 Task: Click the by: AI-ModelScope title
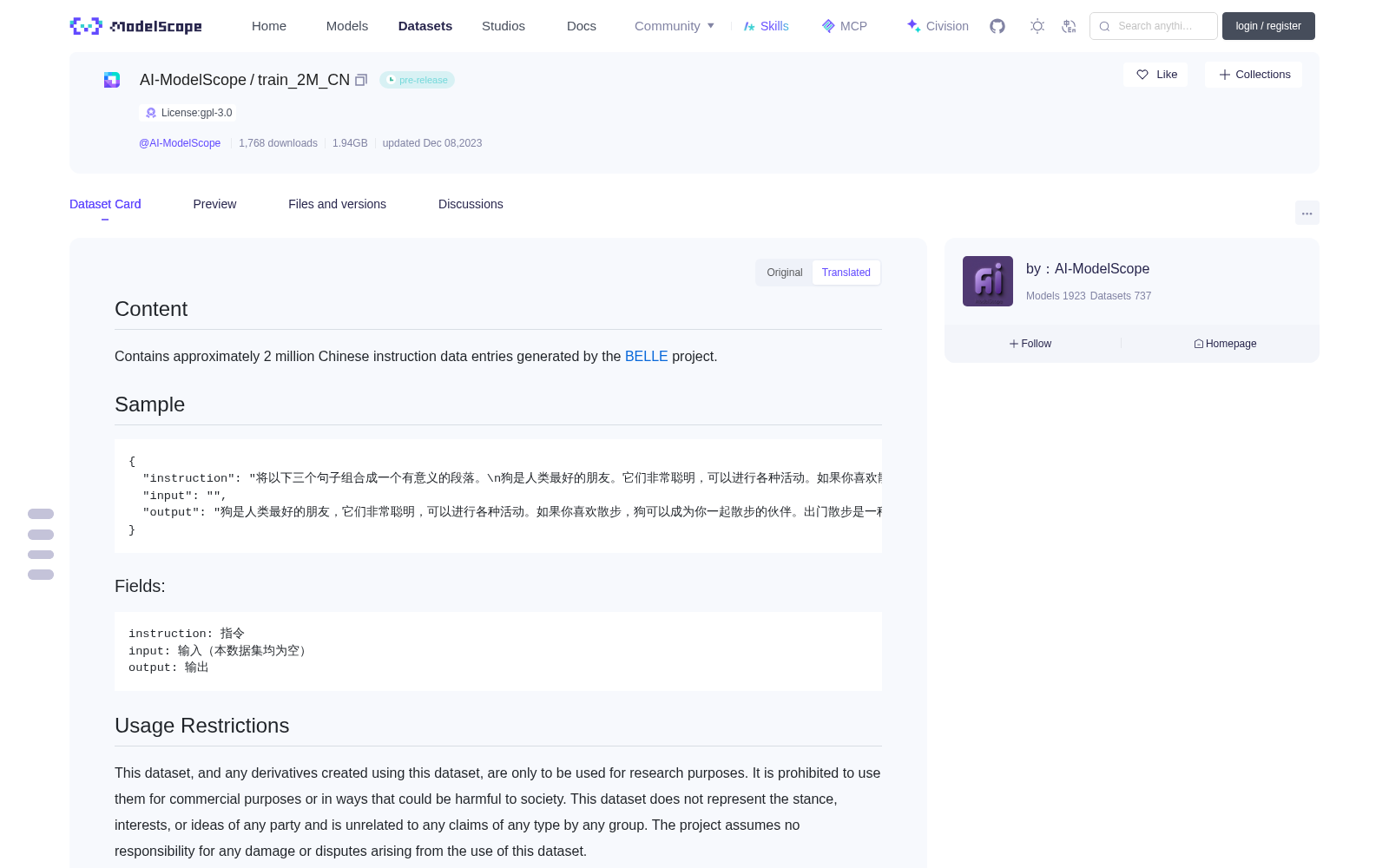click(1088, 269)
